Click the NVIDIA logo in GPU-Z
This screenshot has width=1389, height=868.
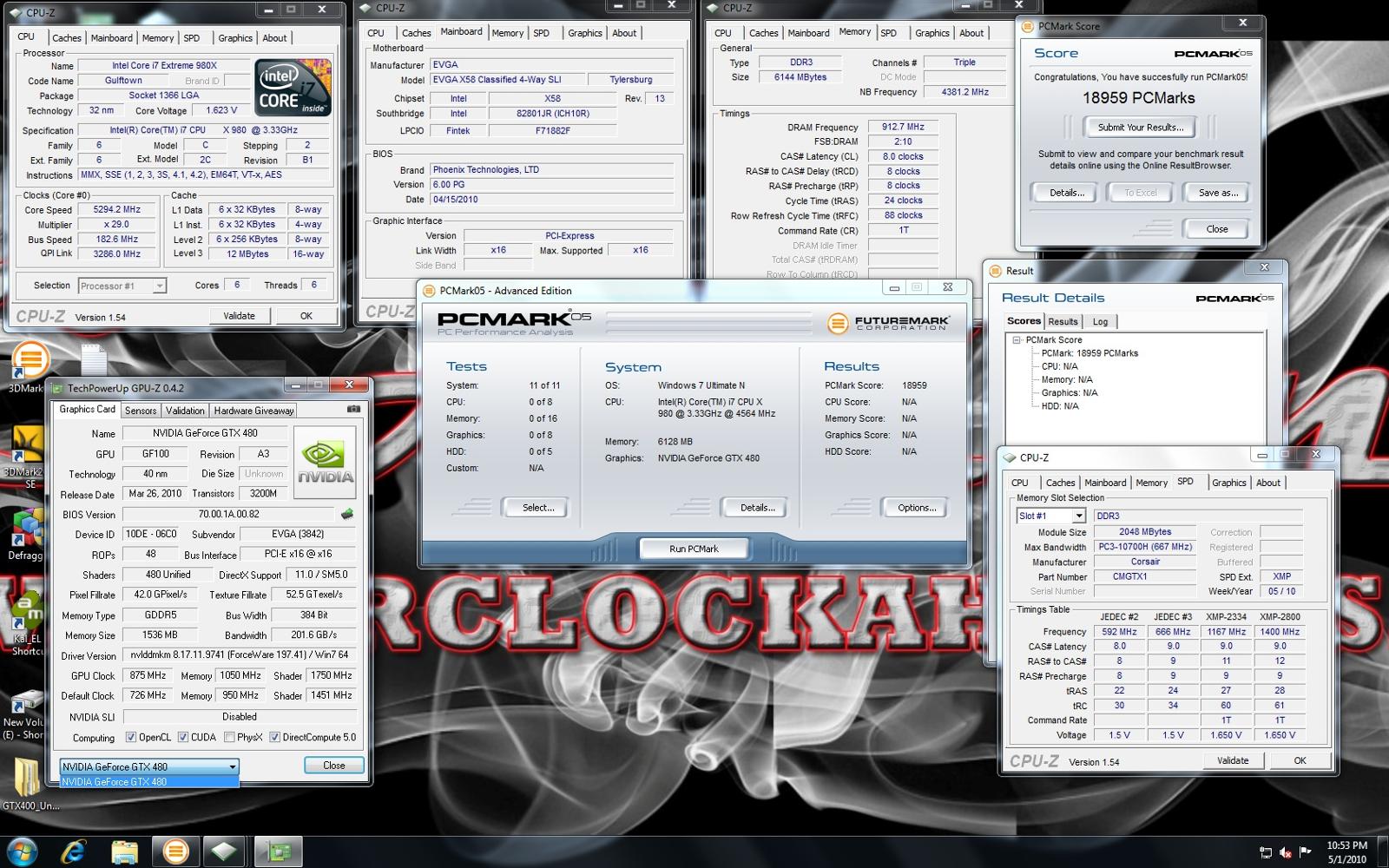pyautogui.click(x=325, y=462)
